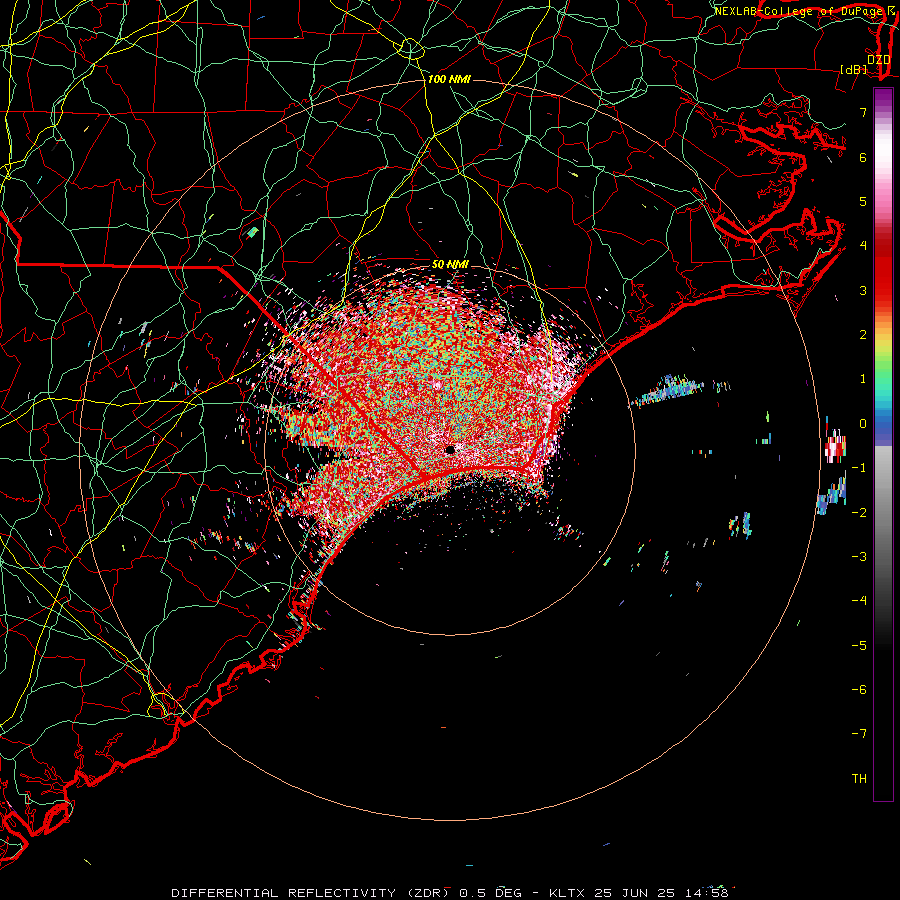This screenshot has height=900, width=900.
Task: Click the red section of the color bar
Action: point(883,264)
